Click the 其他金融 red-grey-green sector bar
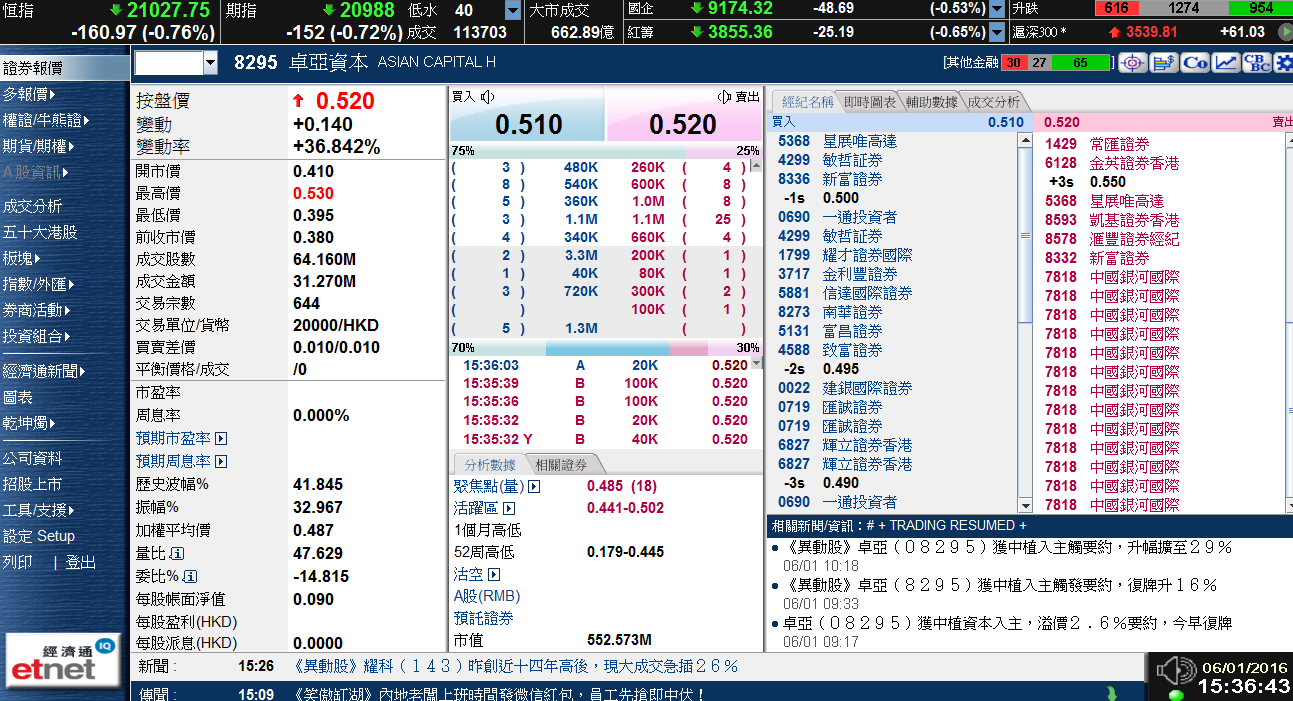 pyautogui.click(x=1056, y=62)
